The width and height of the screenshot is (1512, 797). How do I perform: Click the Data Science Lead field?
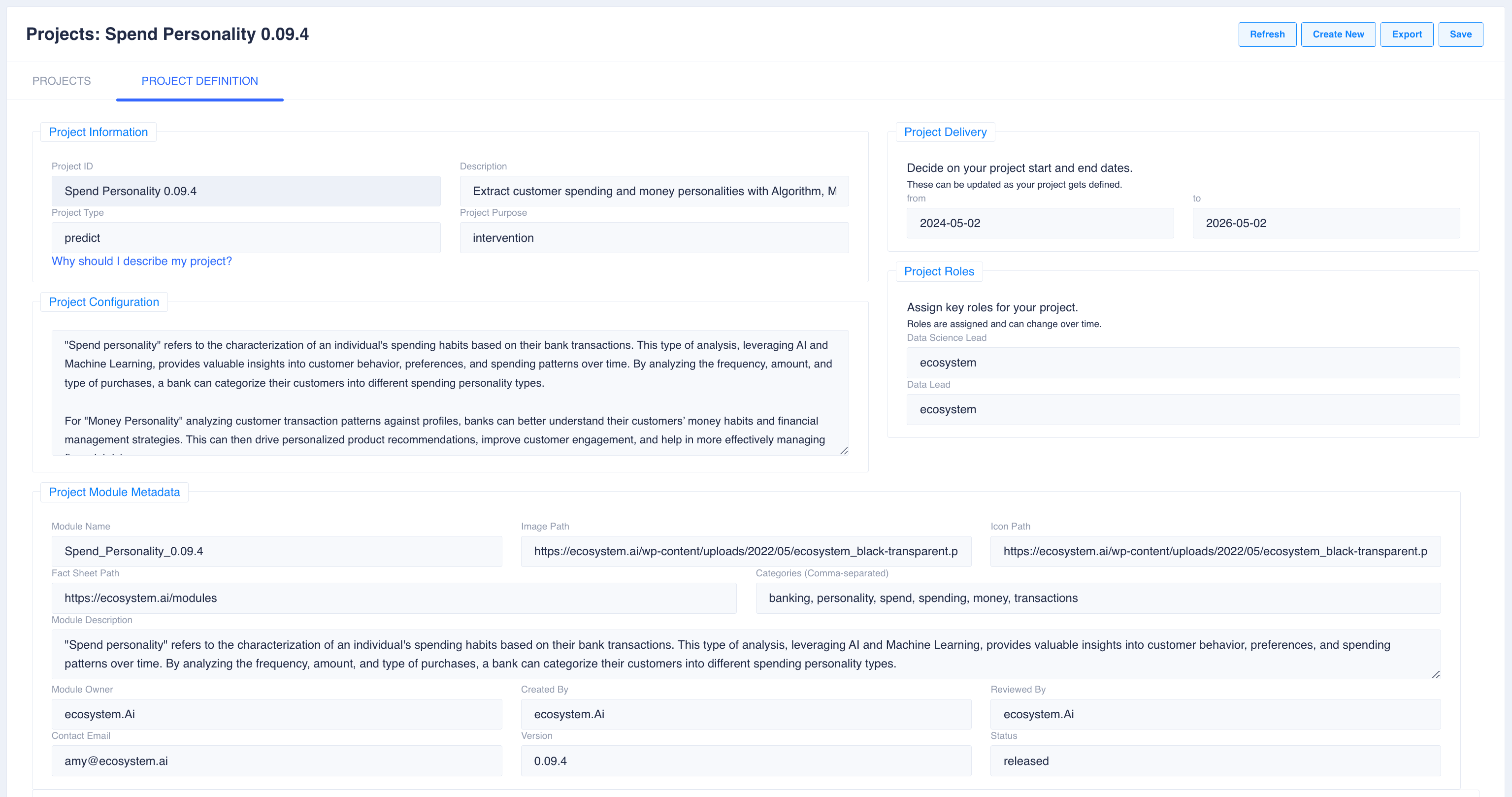(1183, 363)
